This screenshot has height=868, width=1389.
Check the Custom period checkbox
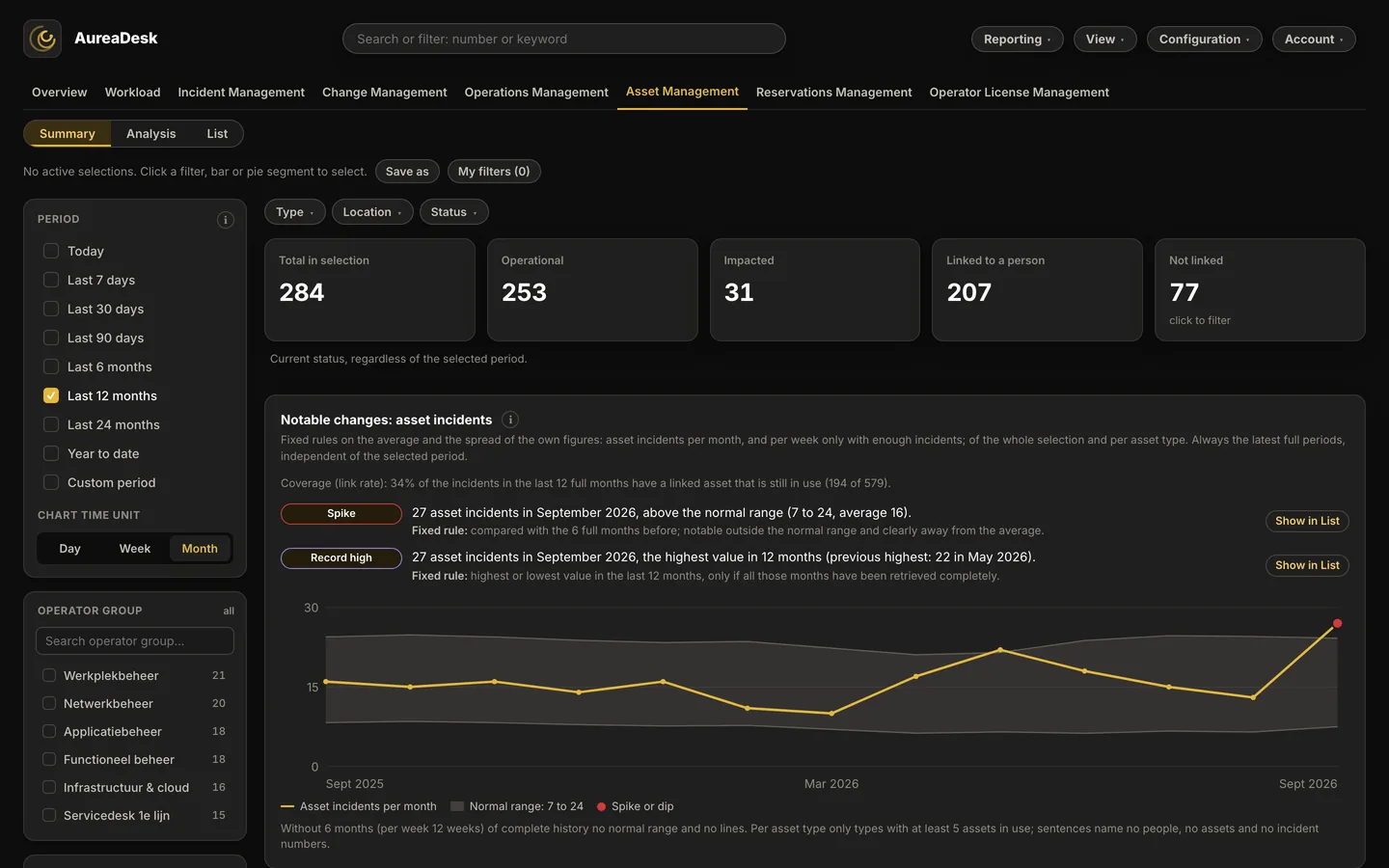(51, 482)
